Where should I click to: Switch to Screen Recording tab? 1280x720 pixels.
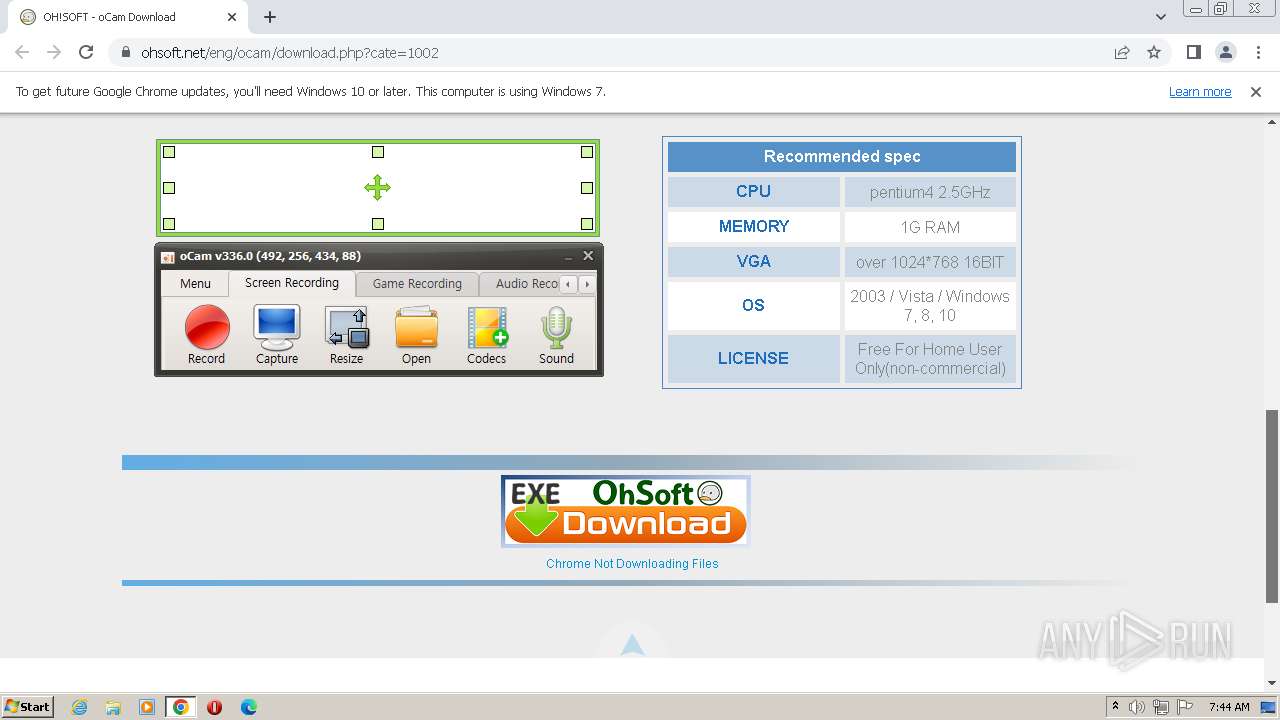point(292,283)
